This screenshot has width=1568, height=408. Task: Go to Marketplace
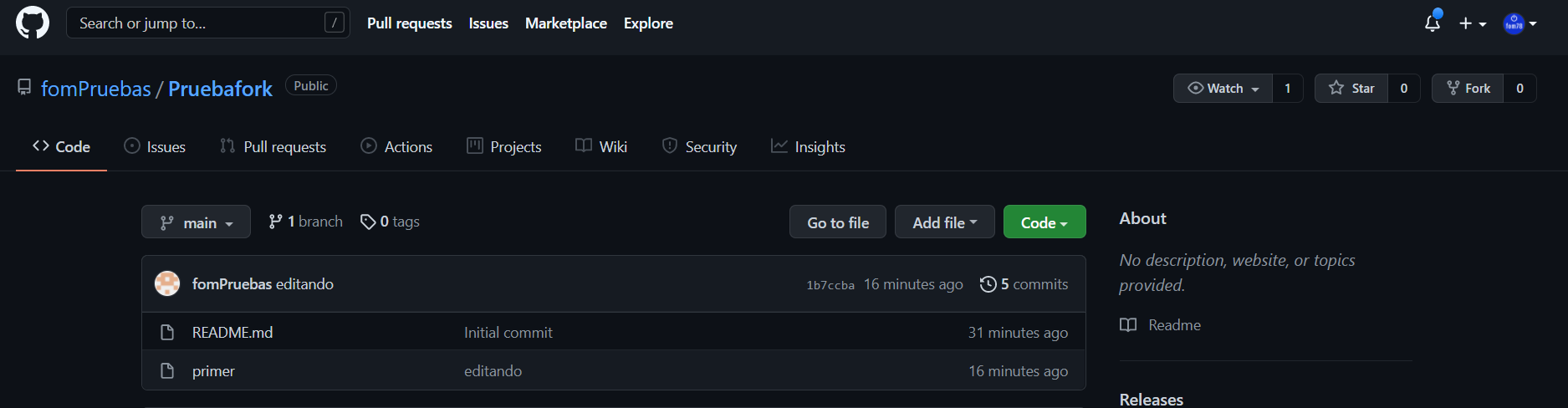(x=566, y=23)
